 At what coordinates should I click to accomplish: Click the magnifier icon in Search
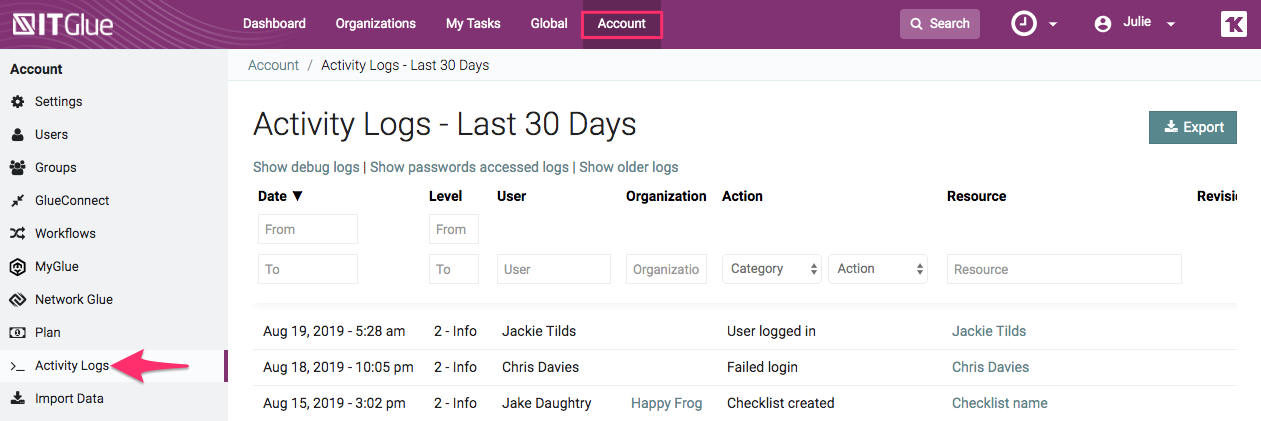point(916,24)
